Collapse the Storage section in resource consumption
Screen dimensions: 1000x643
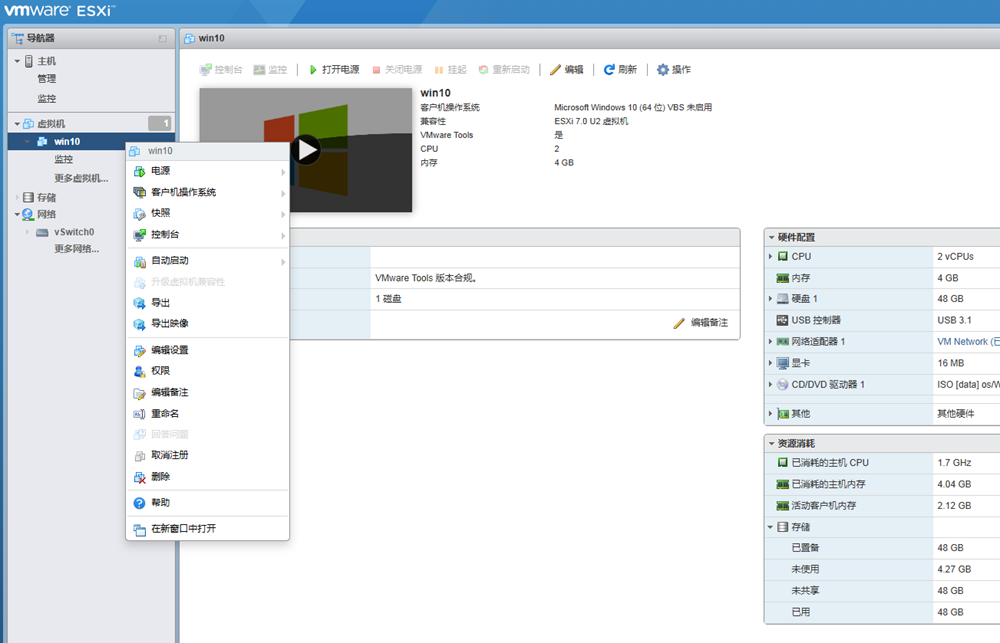click(x=770, y=527)
